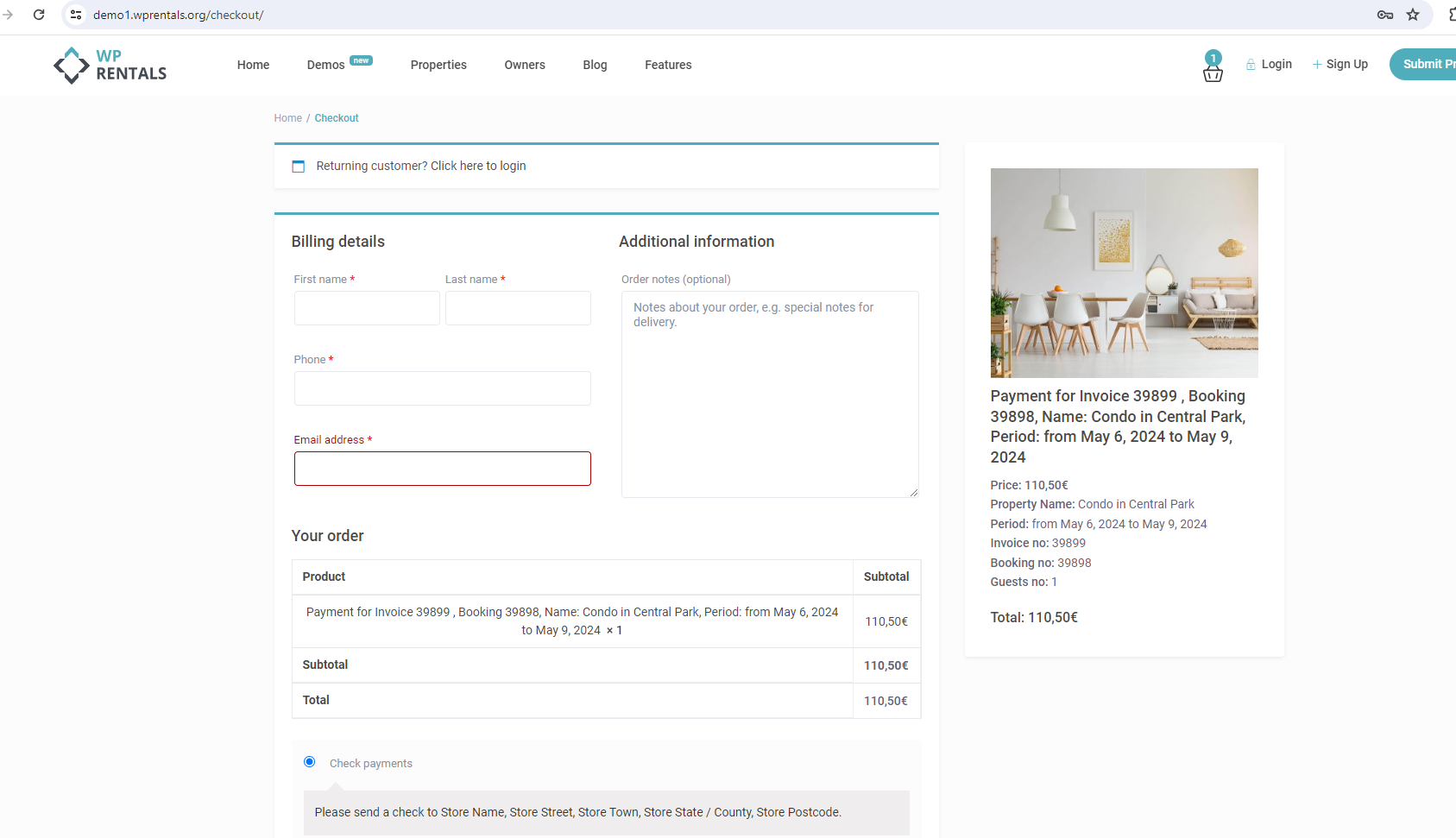Open the Blog menu item

[x=595, y=65]
